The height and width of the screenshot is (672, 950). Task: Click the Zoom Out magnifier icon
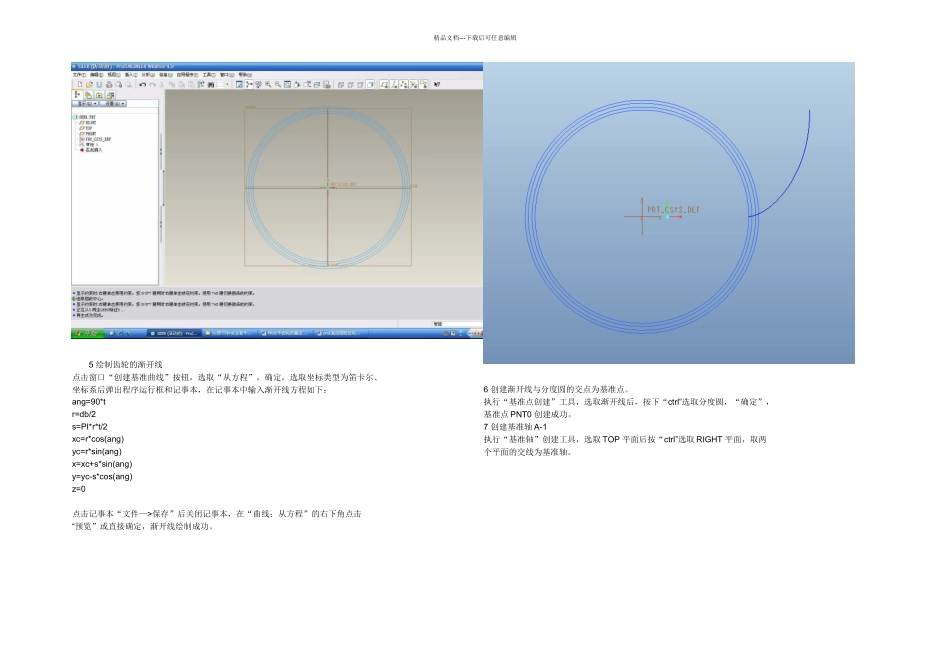pos(277,84)
